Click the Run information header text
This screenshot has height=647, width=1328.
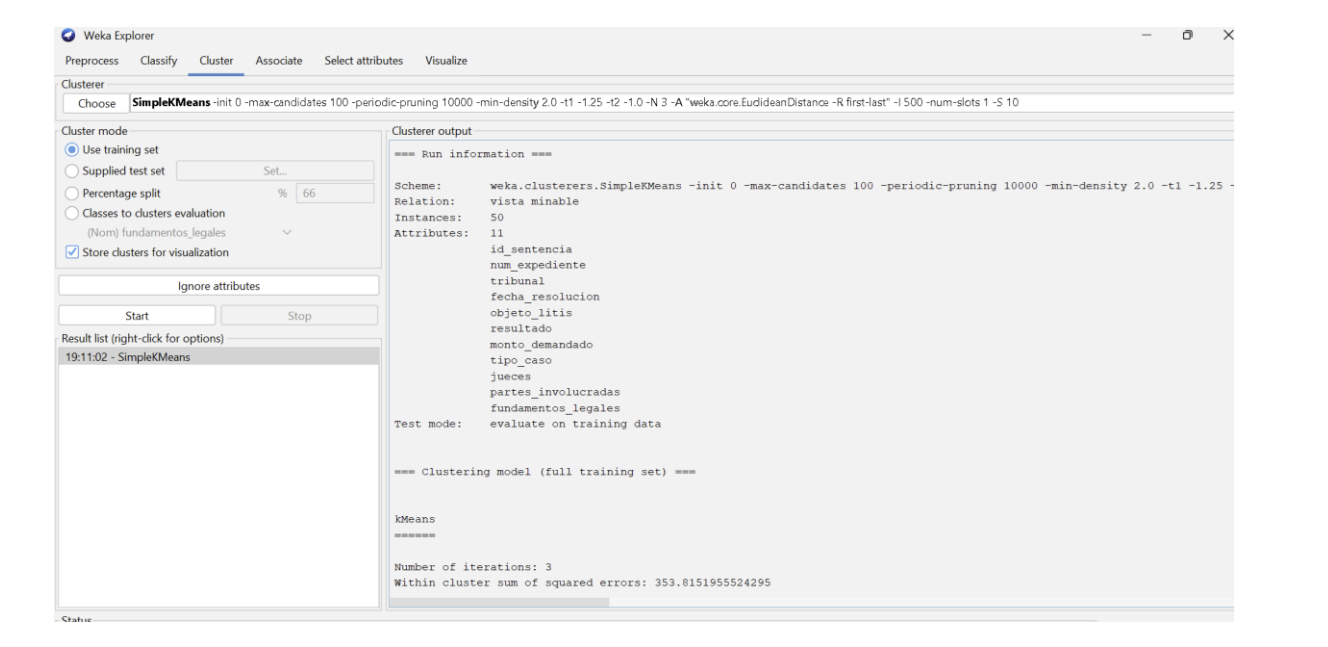click(472, 154)
